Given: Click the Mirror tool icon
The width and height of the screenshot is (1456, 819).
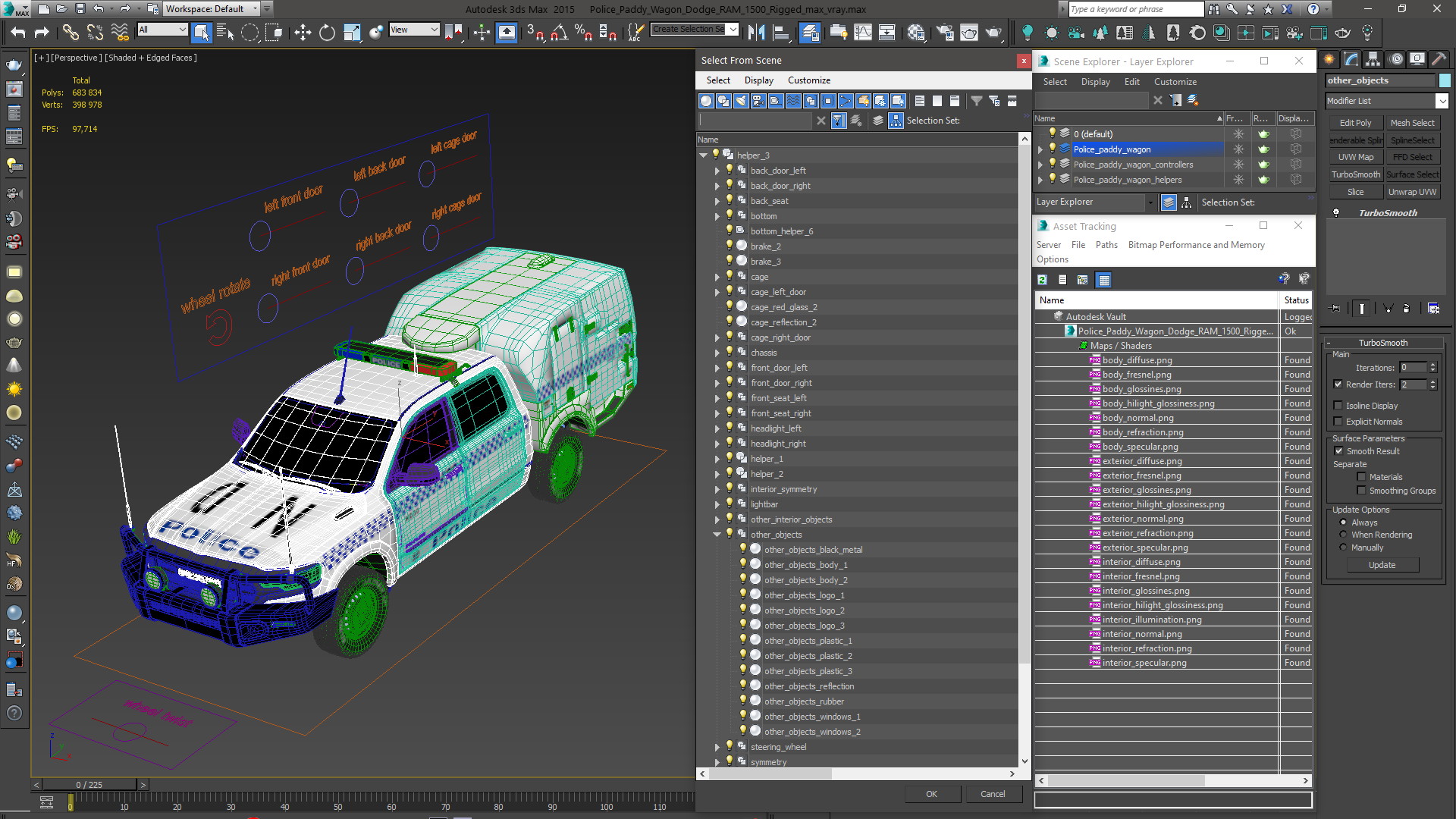Looking at the screenshot, I should pos(756,32).
